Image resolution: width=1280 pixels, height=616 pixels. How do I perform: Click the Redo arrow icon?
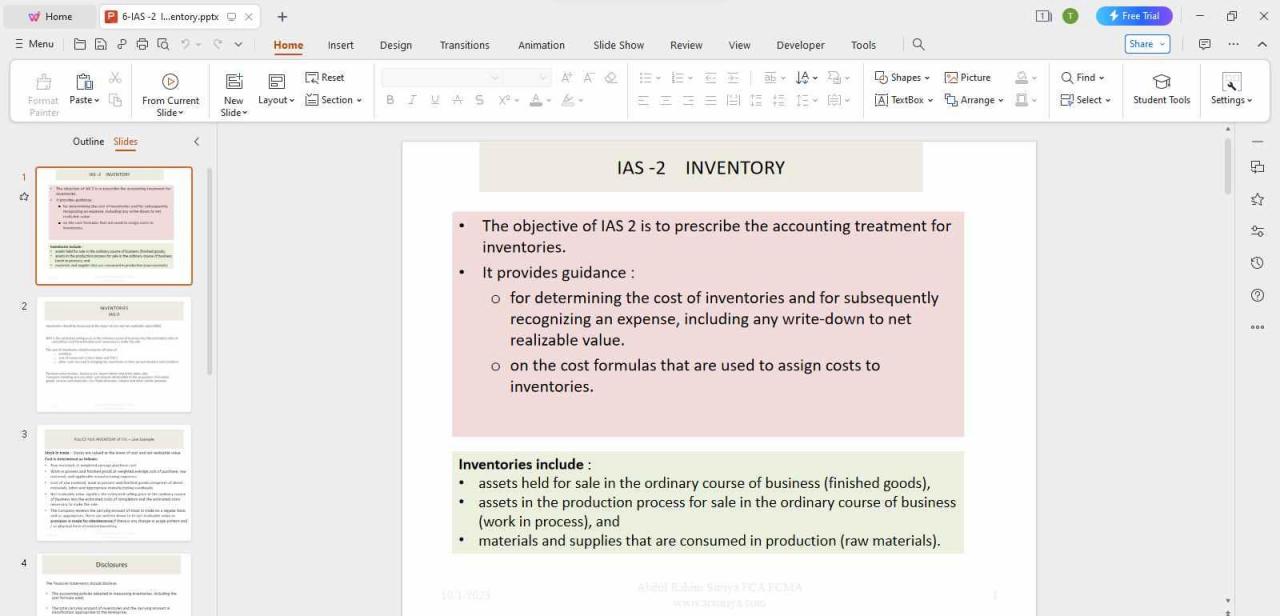[217, 44]
